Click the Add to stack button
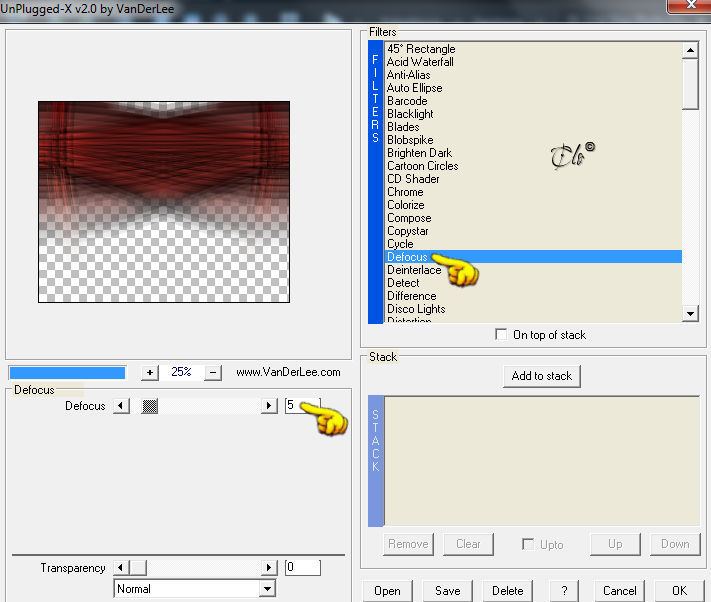 (x=541, y=376)
